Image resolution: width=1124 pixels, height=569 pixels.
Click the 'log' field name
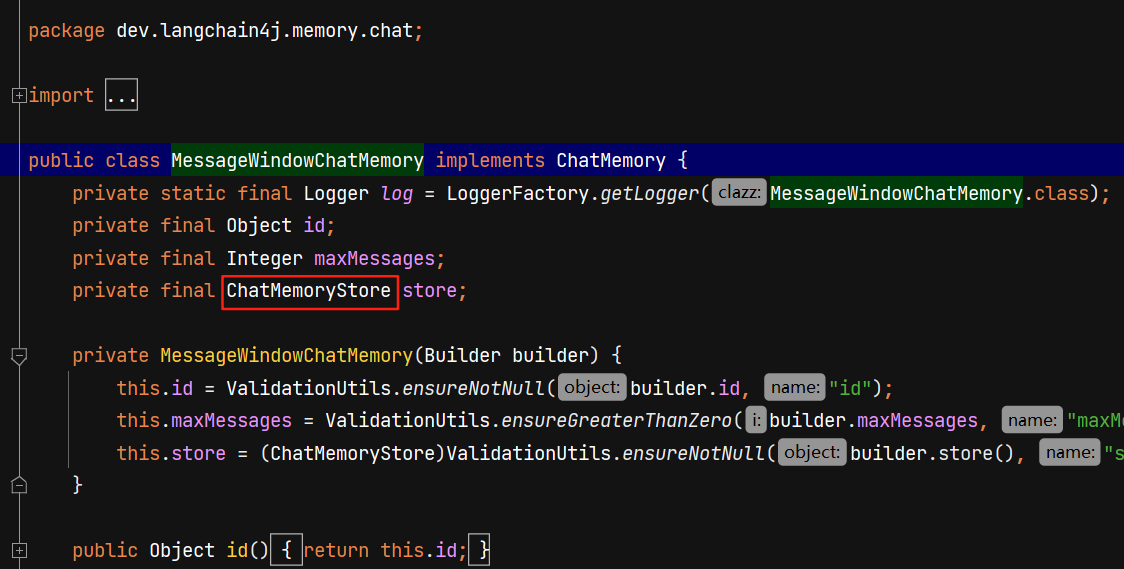coord(397,193)
